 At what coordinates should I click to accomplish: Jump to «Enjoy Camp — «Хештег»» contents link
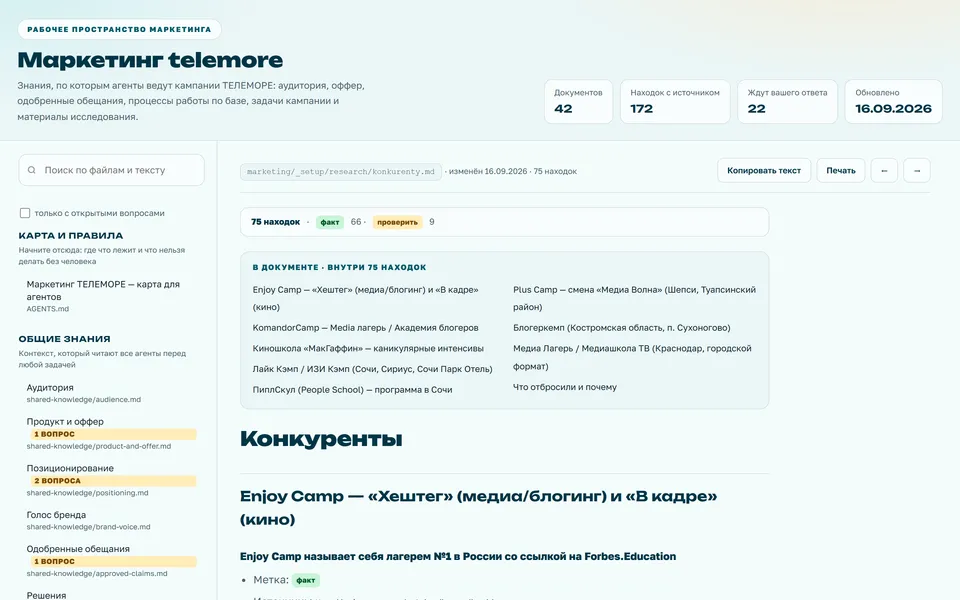tap(366, 298)
